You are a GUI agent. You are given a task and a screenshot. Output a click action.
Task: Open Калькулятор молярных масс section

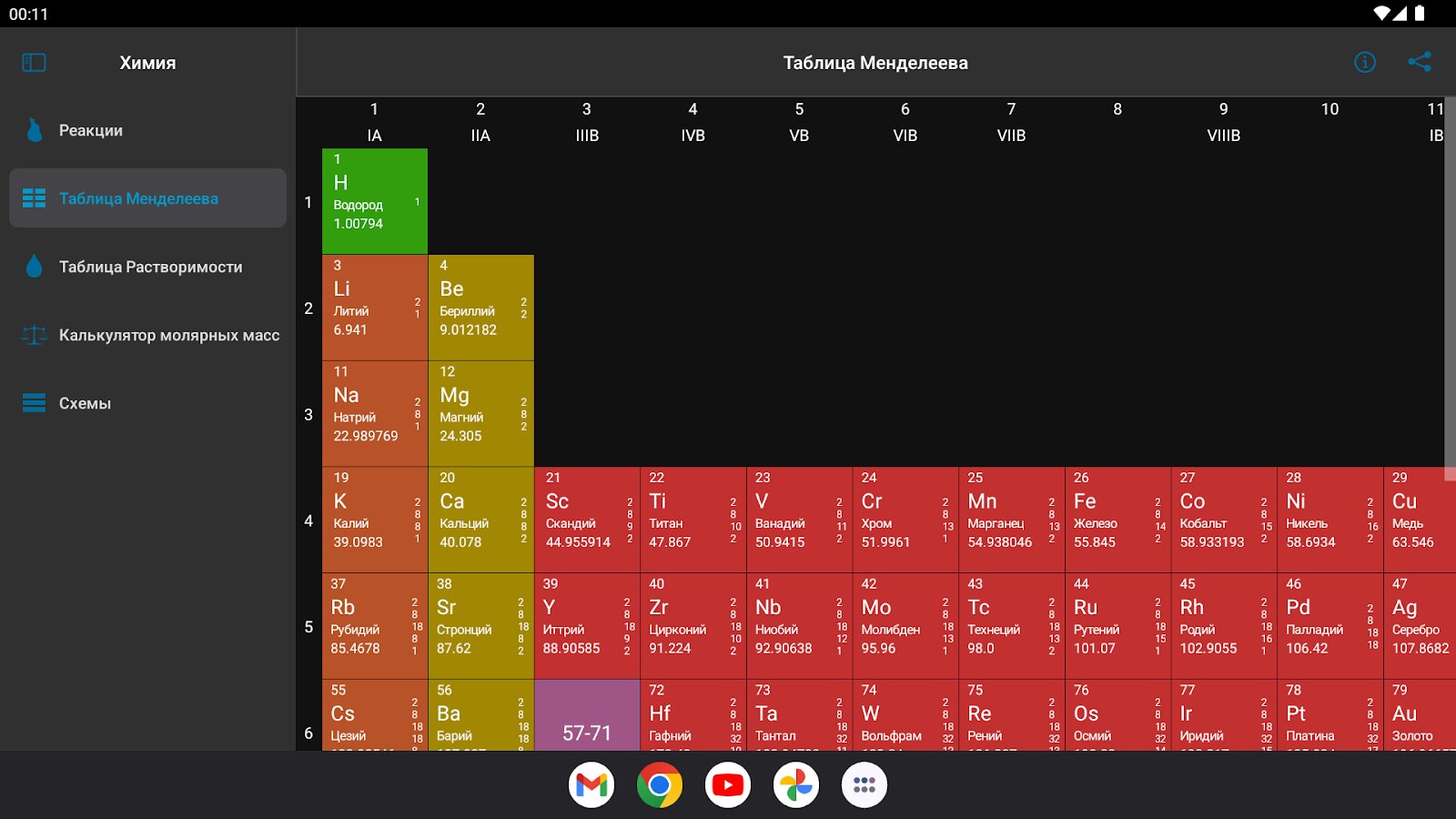(168, 335)
